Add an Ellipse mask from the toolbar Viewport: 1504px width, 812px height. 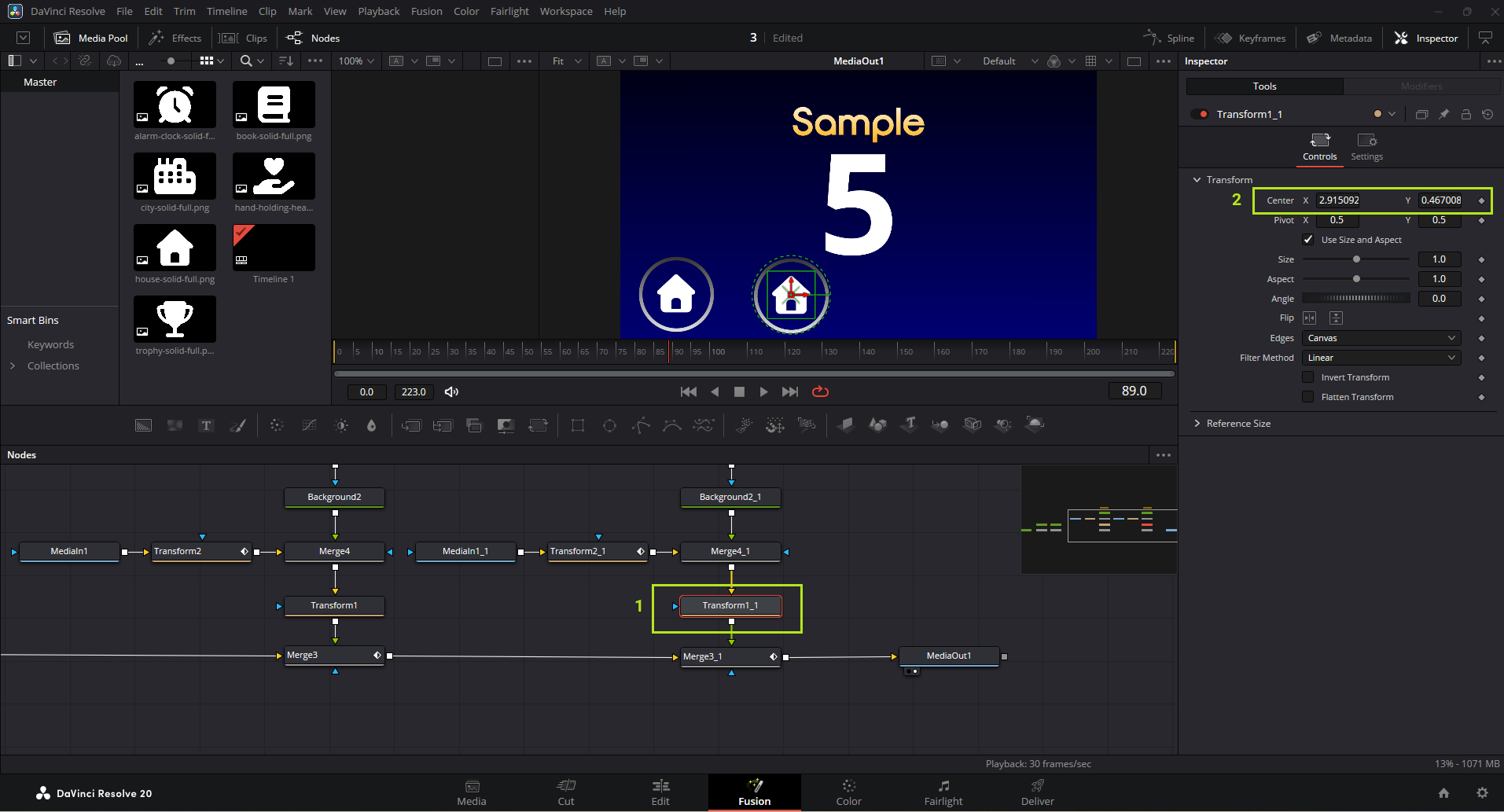pyautogui.click(x=609, y=425)
